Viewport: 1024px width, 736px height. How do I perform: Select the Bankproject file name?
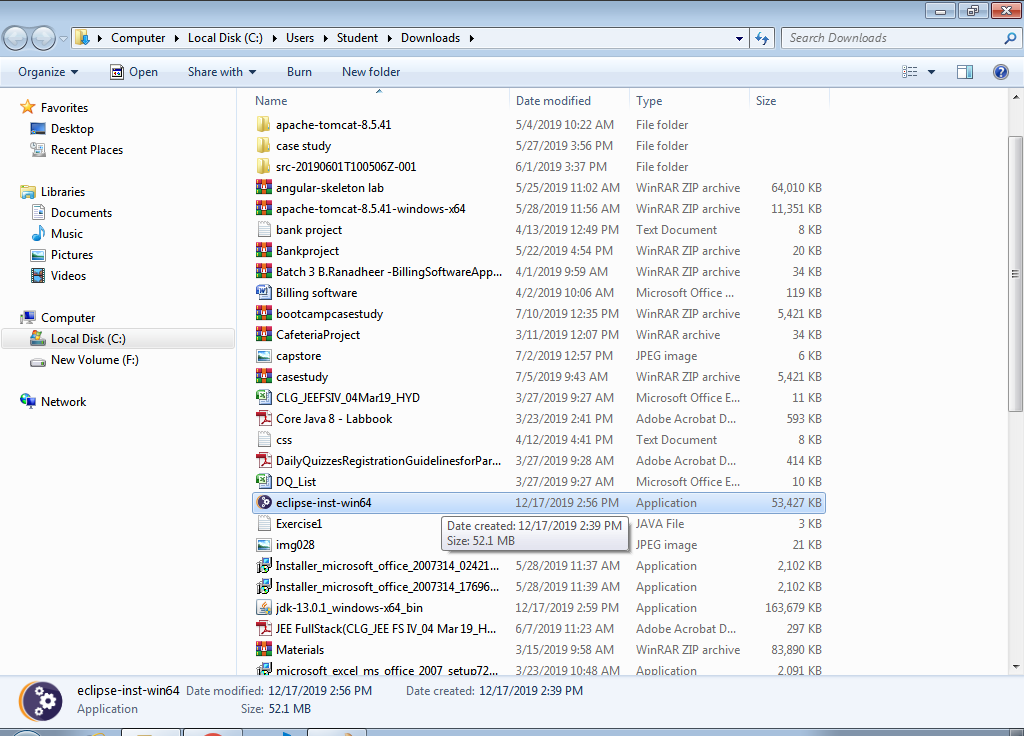pyautogui.click(x=307, y=251)
